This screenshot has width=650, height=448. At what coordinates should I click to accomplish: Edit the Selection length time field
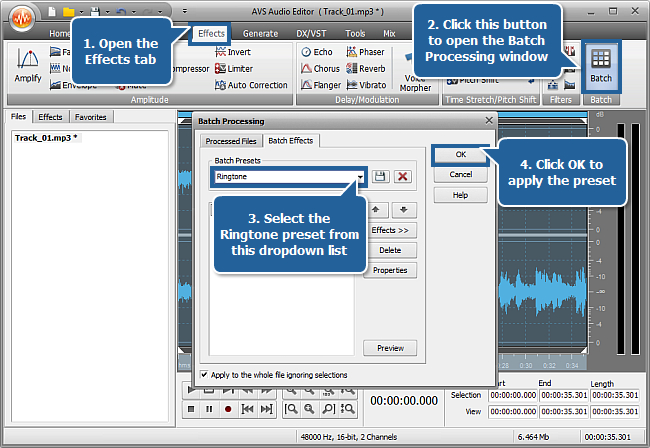tap(615, 395)
